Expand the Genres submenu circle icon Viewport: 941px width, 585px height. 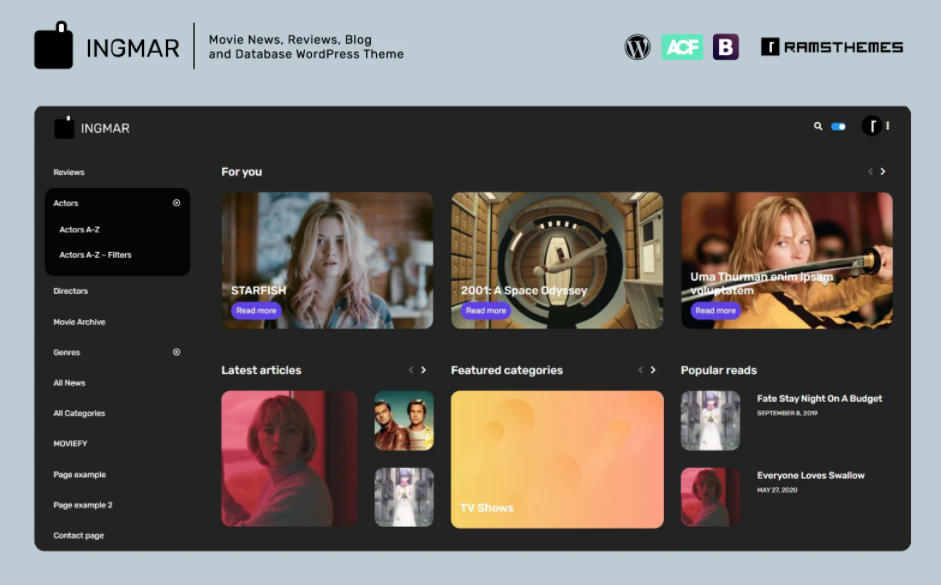point(176,352)
